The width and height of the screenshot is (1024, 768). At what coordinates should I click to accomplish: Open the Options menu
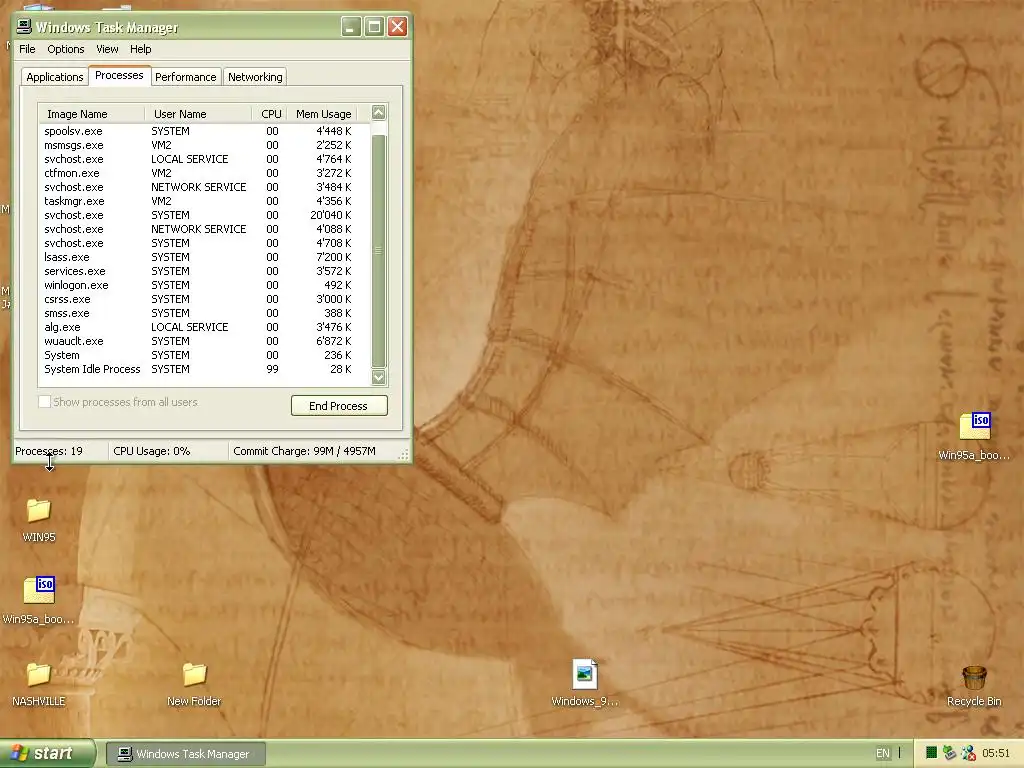[x=66, y=49]
